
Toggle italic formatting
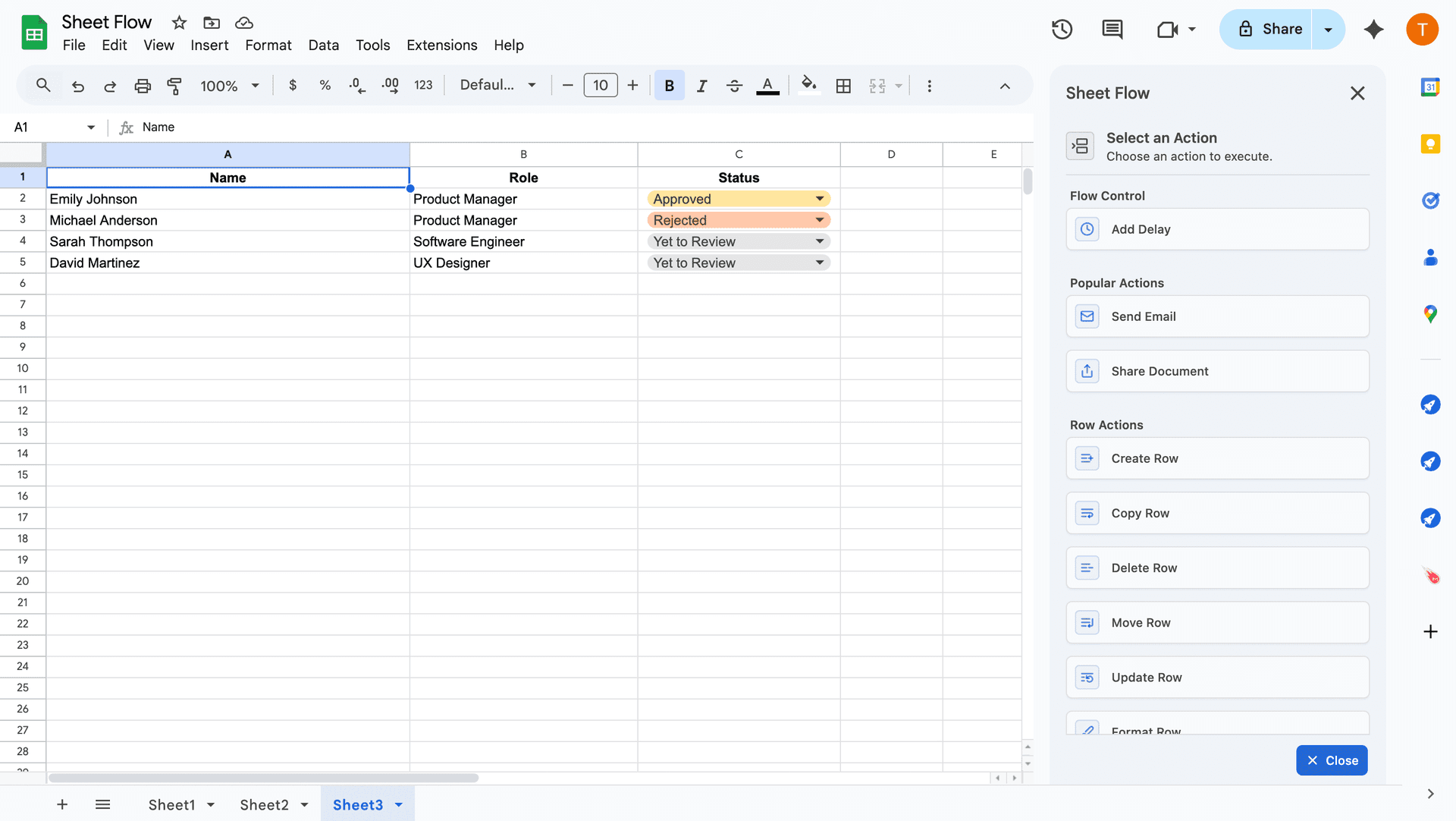pyautogui.click(x=701, y=86)
